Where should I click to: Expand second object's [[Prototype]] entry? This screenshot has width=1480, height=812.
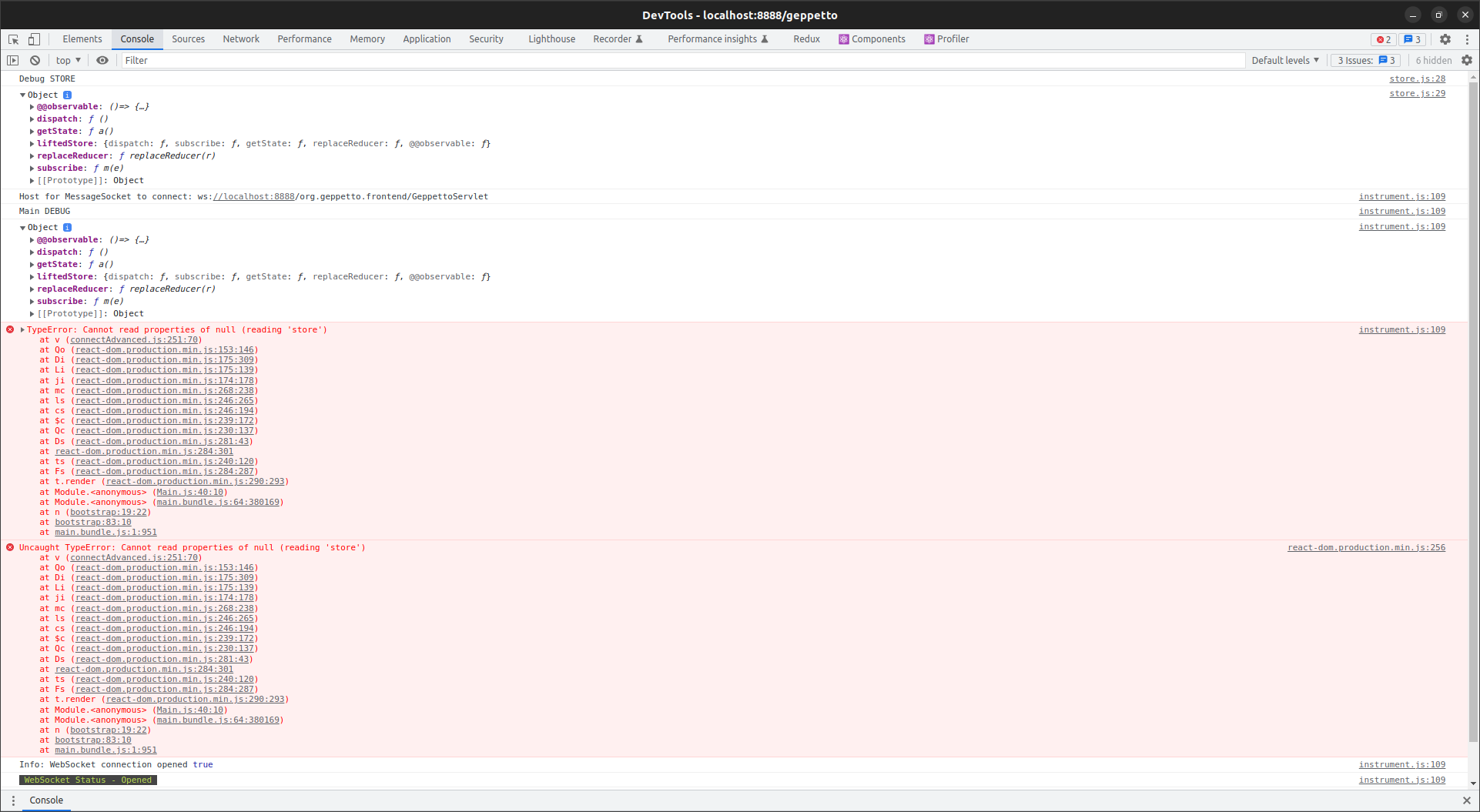click(x=32, y=314)
